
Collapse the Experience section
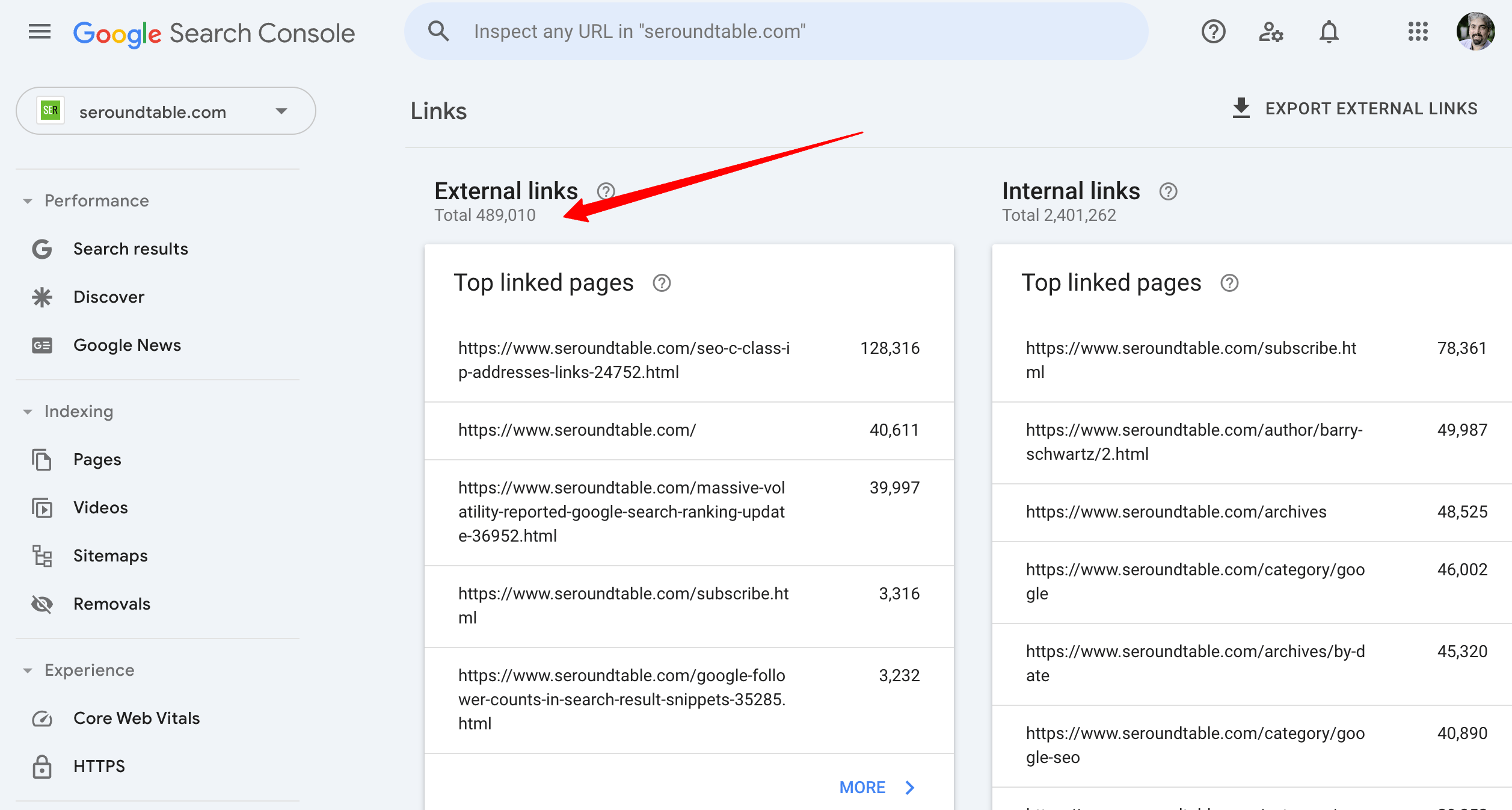[28, 670]
